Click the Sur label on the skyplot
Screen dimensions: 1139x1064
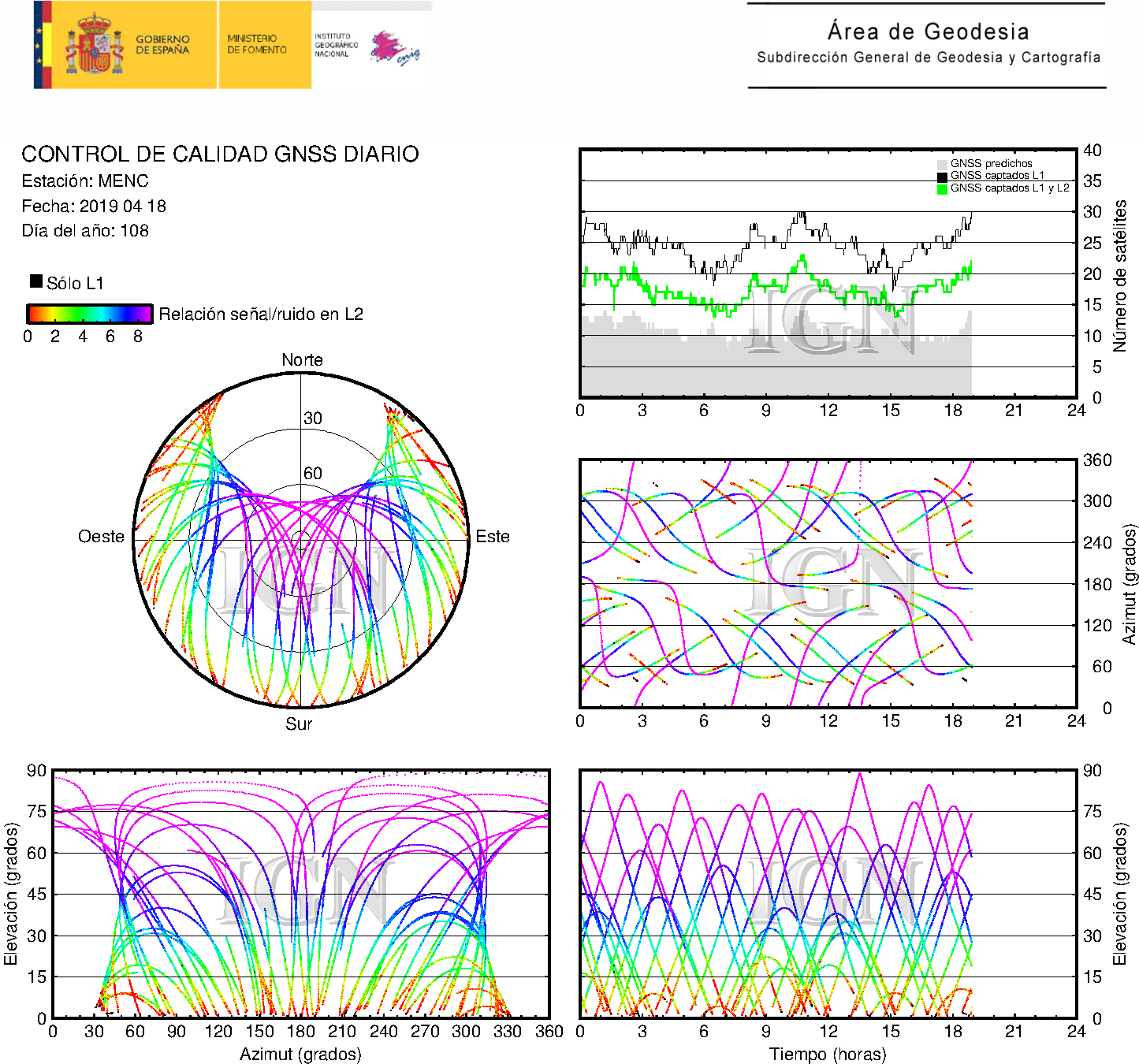[x=300, y=724]
